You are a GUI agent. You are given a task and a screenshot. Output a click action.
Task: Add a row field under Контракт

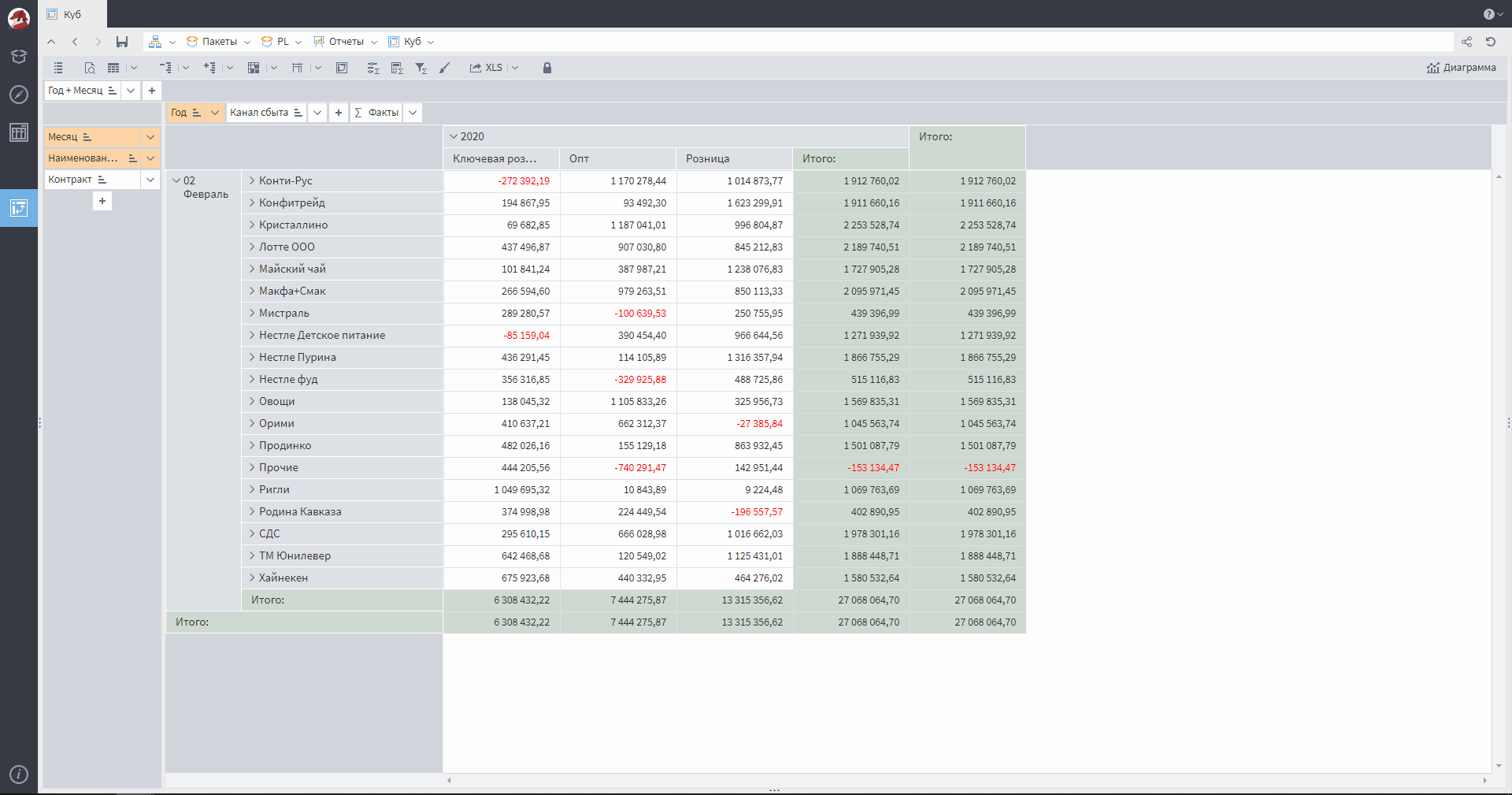[102, 201]
